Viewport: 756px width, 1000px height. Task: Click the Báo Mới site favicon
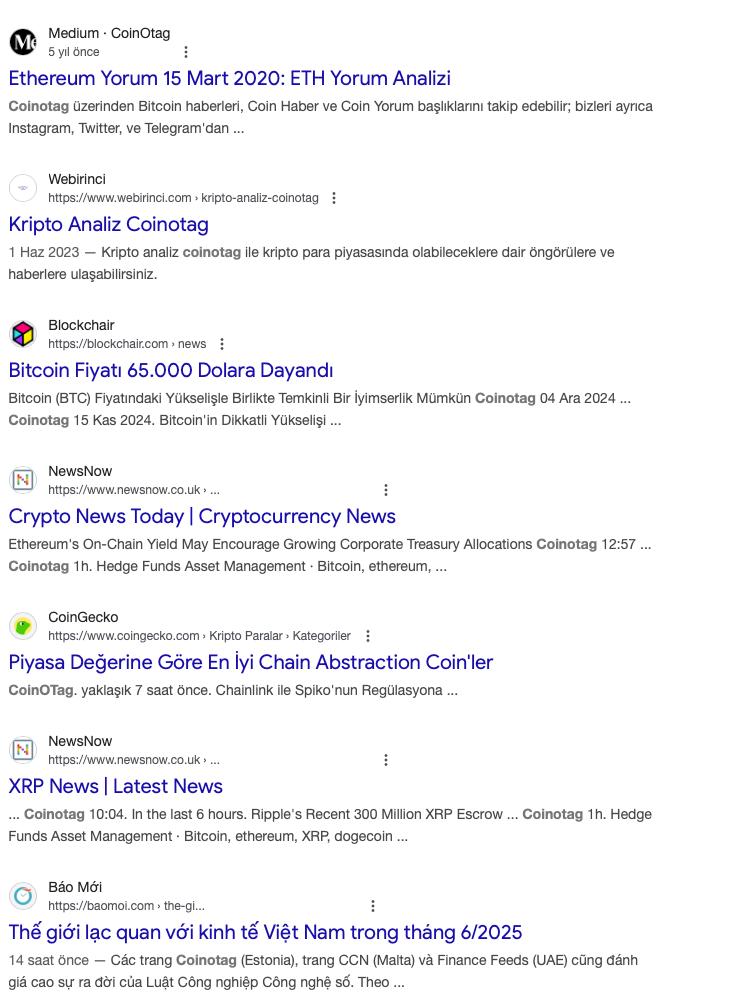[x=23, y=896]
